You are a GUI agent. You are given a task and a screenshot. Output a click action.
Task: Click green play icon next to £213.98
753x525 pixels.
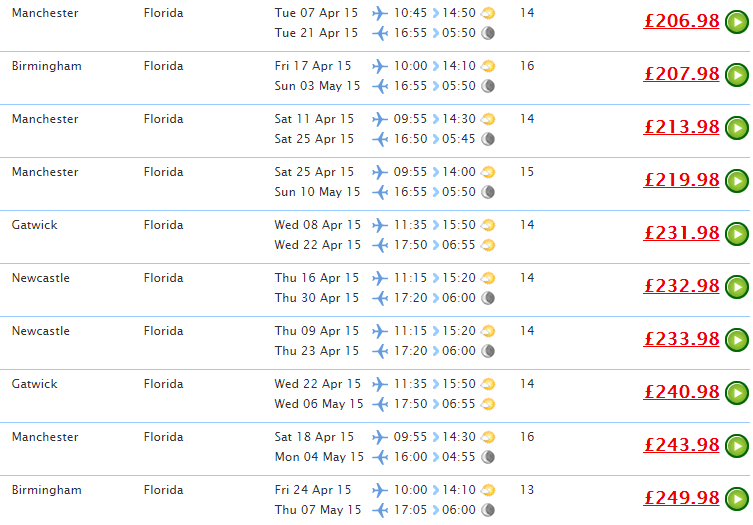click(737, 128)
